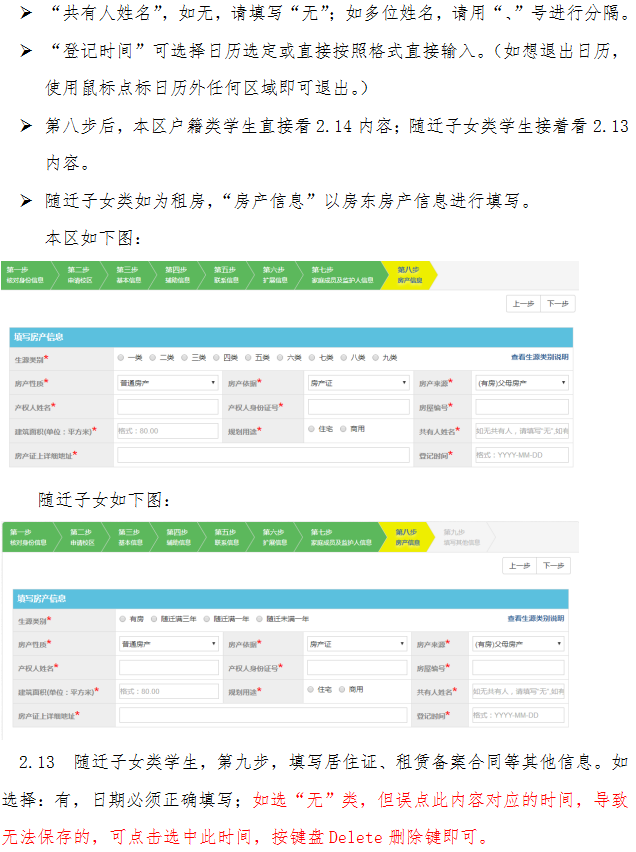Open 房产性质 dropdown in 随迁子女 form
This screenshot has height=852, width=636.
click(169, 644)
